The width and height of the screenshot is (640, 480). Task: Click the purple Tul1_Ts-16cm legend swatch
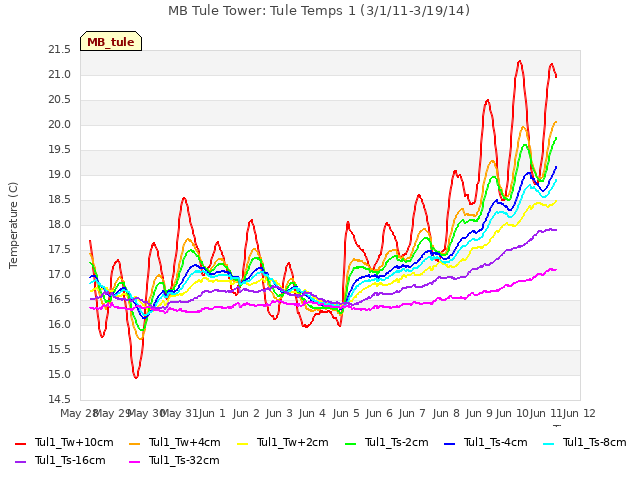(20, 462)
